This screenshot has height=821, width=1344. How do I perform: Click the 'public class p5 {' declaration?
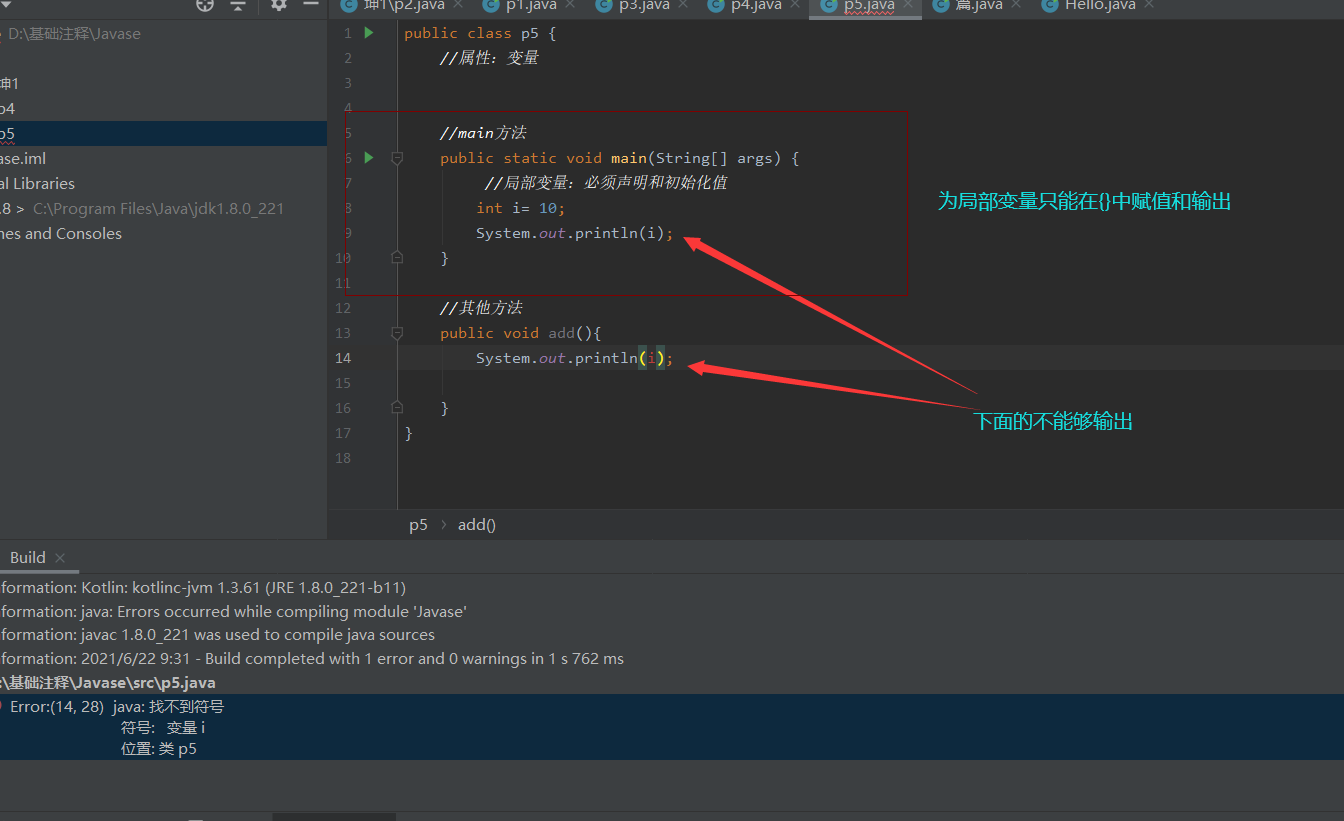(480, 33)
